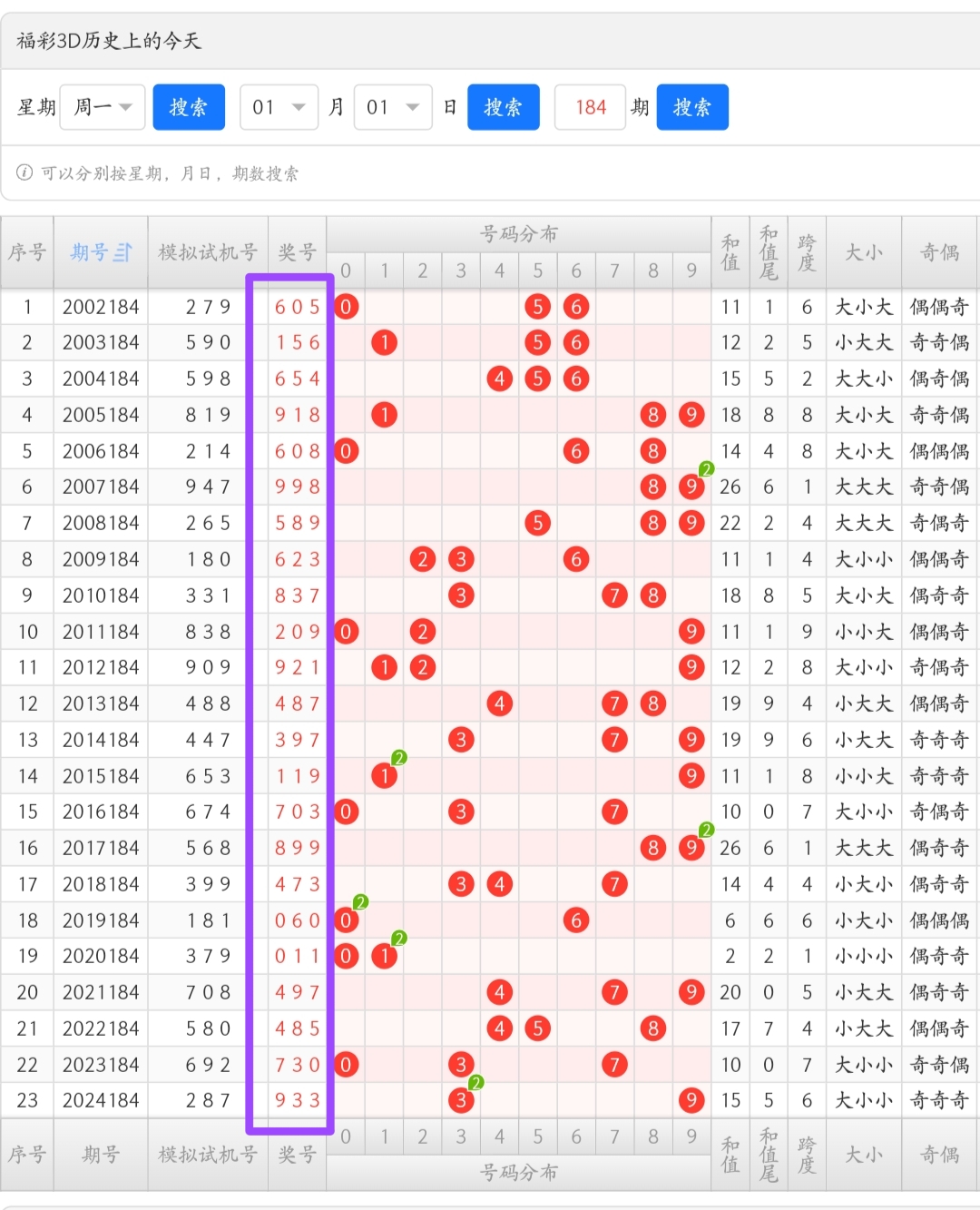Click bottom footer 号码分布 header

[518, 1173]
